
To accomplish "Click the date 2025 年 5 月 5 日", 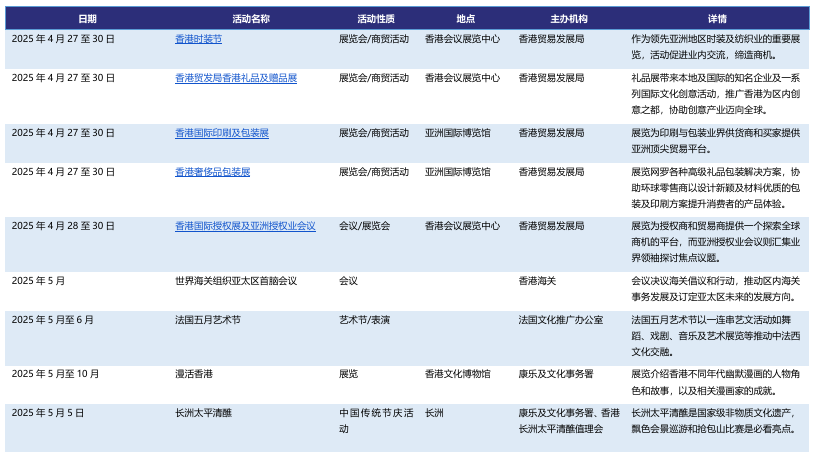I will (48, 413).
